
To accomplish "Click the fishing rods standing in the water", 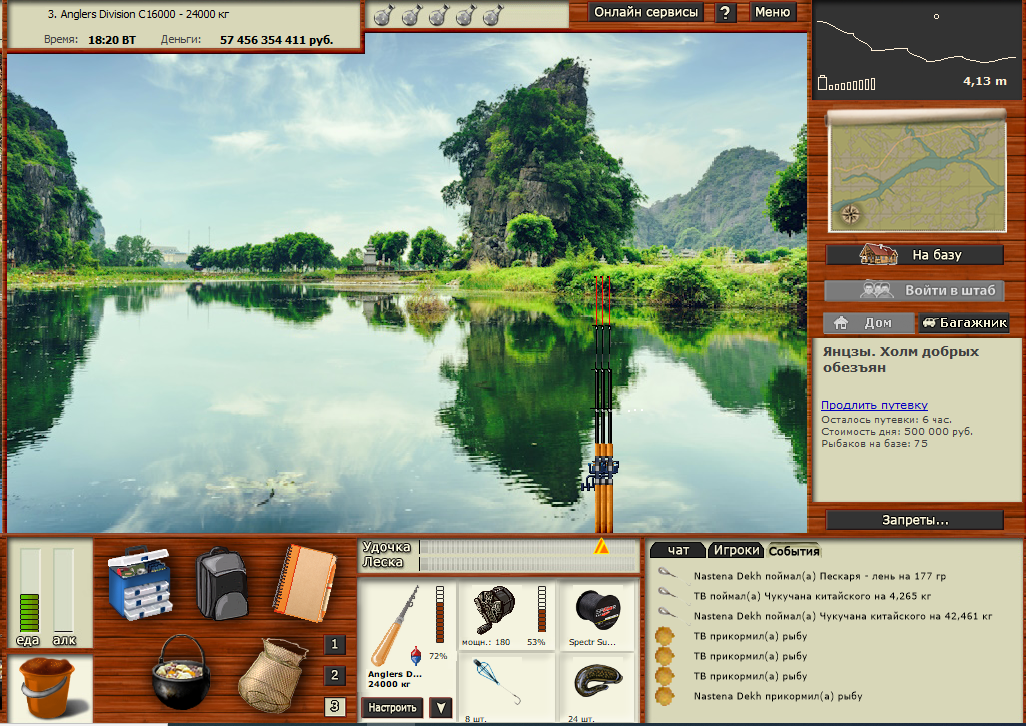I will click(x=603, y=404).
